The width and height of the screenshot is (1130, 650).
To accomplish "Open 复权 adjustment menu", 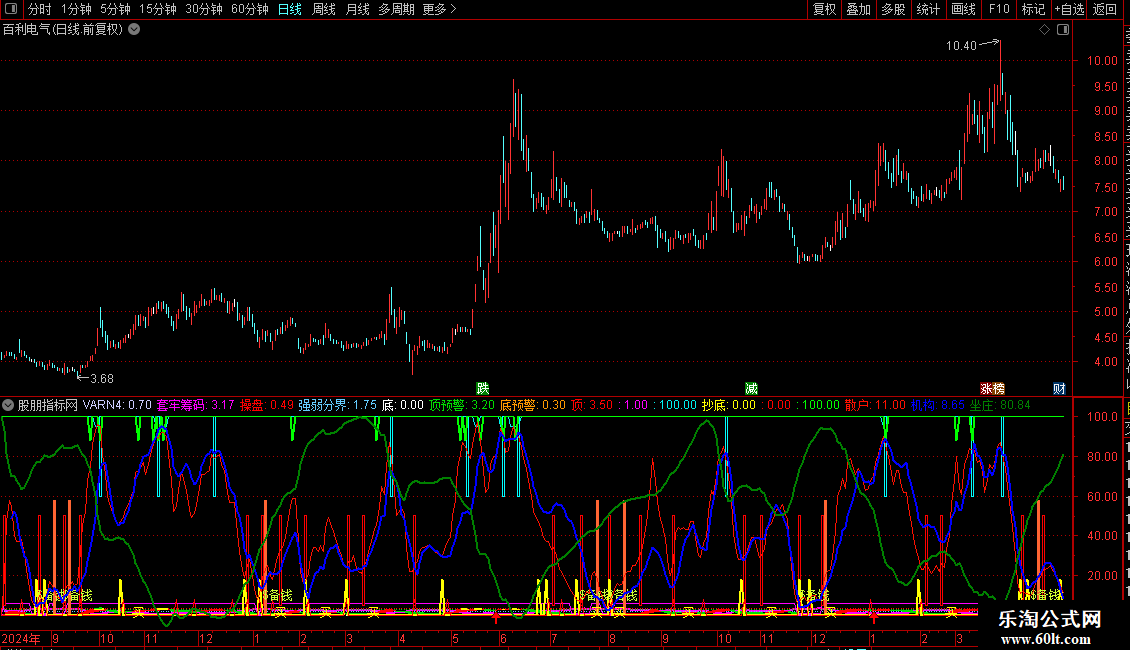I will point(824,9).
